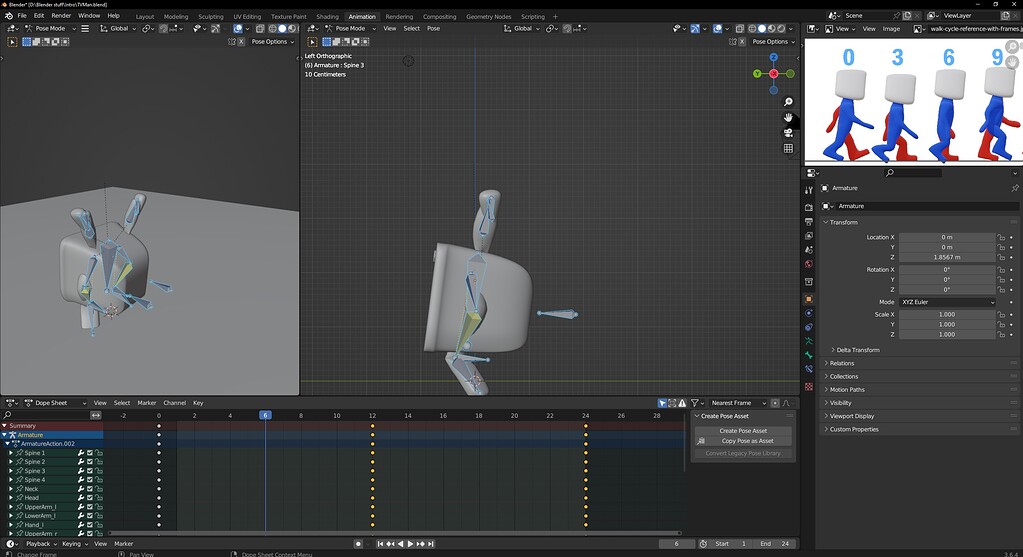Click the Only Show Errors warning icon
1023x557 pixels.
682,403
